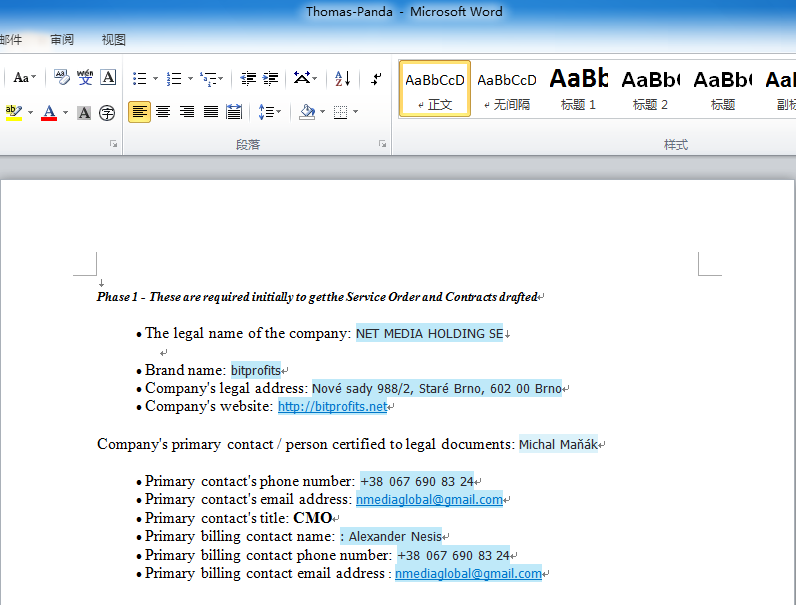This screenshot has width=796, height=605.
Task: Click the brand name bitprofits
Action: point(256,371)
